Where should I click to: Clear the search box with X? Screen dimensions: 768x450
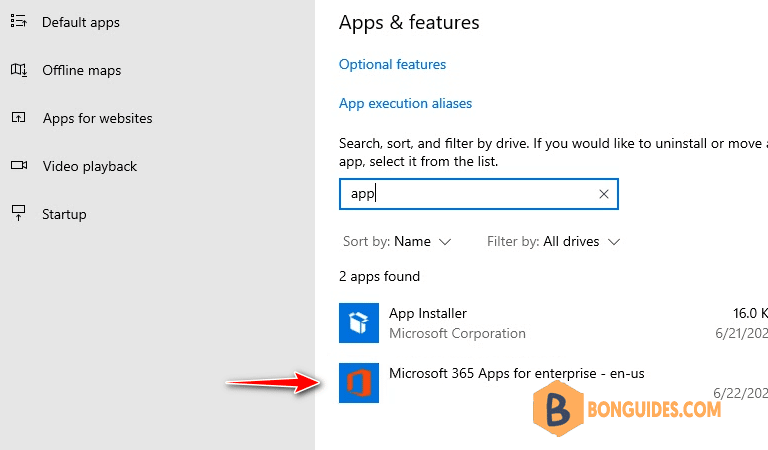pos(603,194)
